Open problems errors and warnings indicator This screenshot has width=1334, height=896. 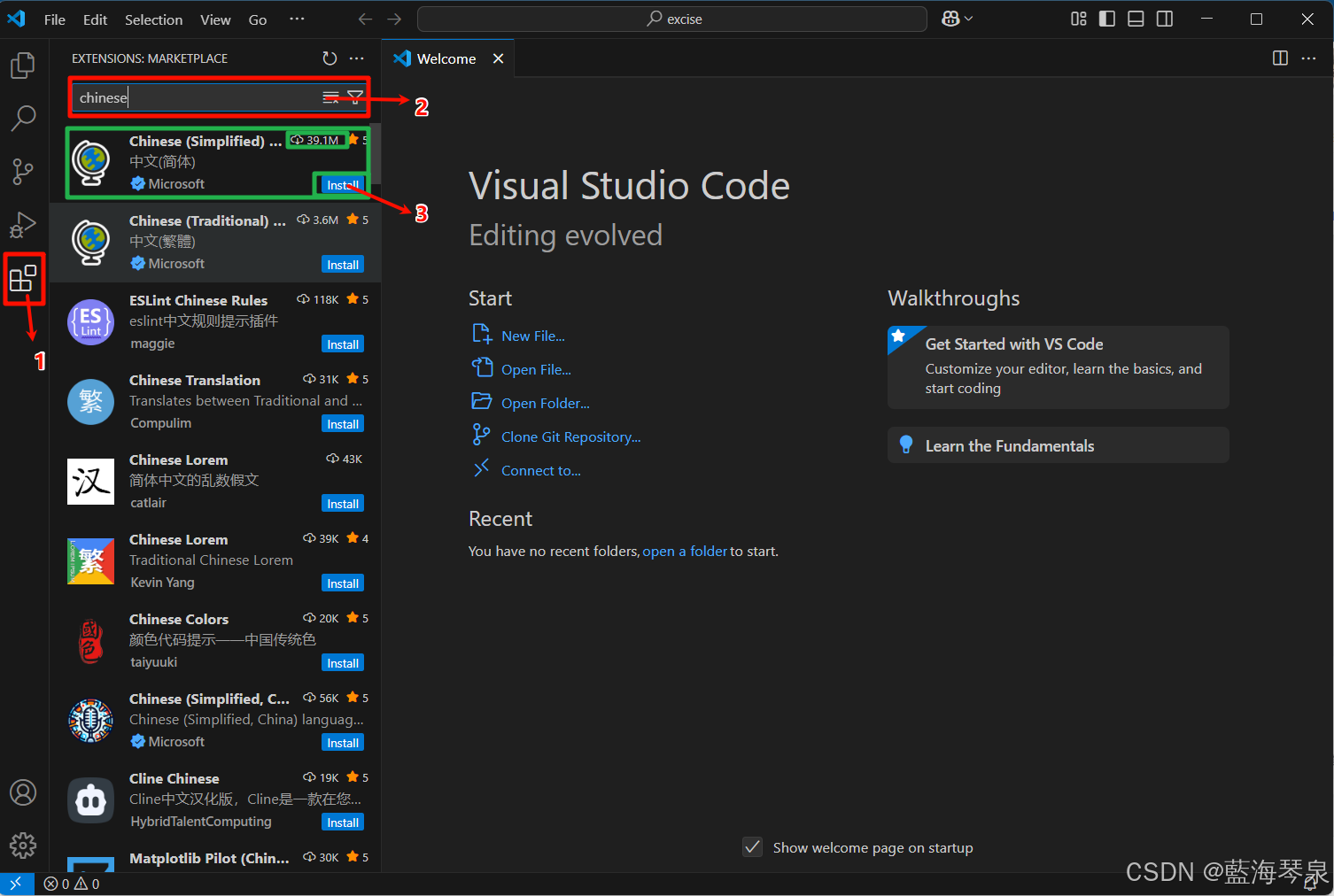[72, 884]
